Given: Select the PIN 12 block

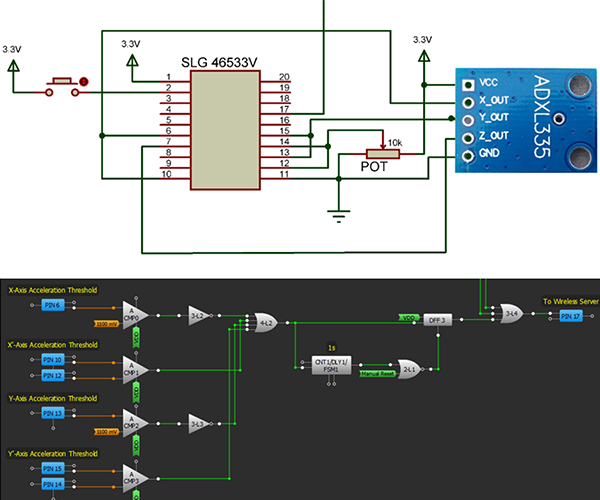Looking at the screenshot, I should (x=53, y=376).
